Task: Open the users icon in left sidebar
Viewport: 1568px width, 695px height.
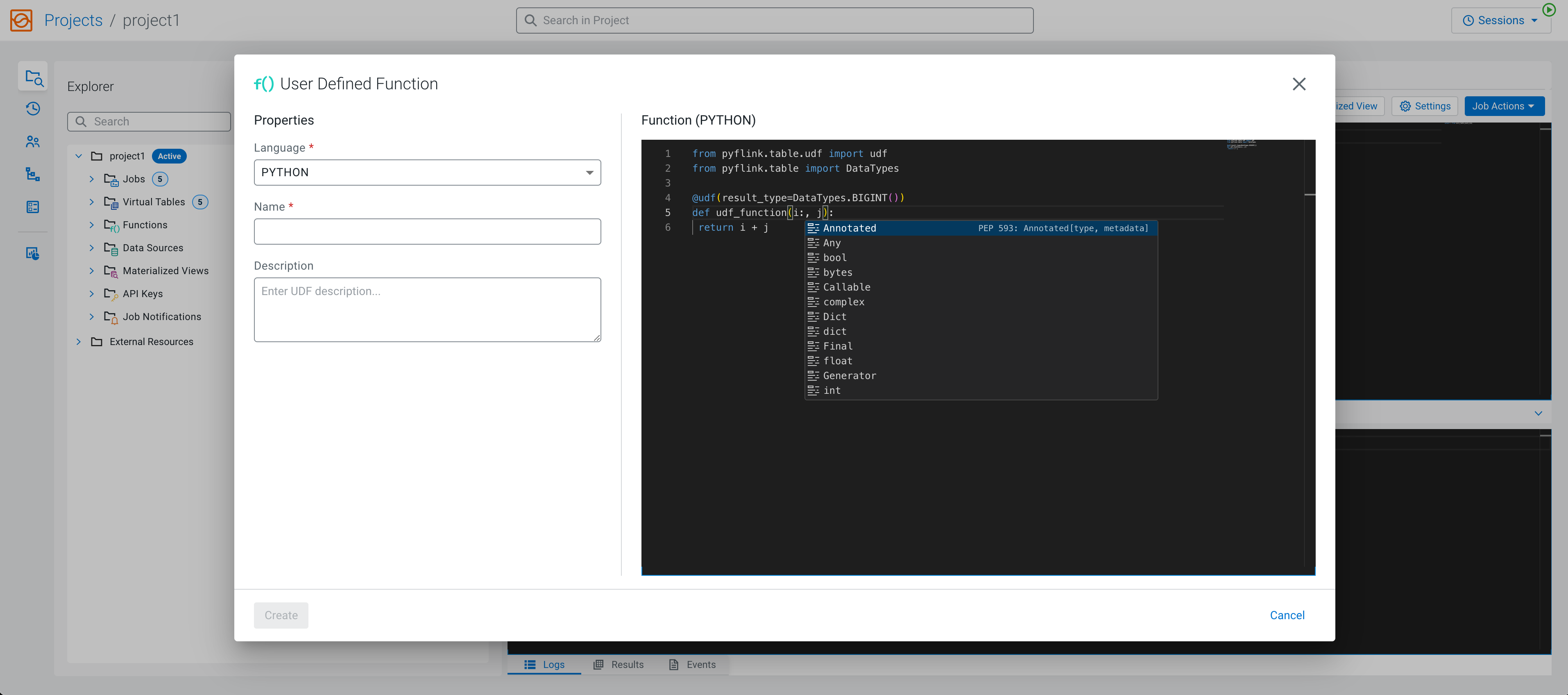Action: tap(33, 142)
